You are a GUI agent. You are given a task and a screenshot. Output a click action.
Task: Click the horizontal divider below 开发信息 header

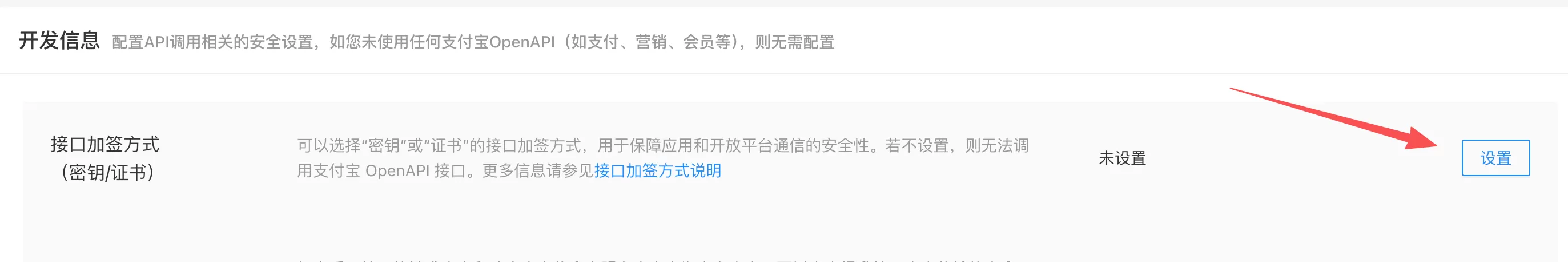coord(784,74)
